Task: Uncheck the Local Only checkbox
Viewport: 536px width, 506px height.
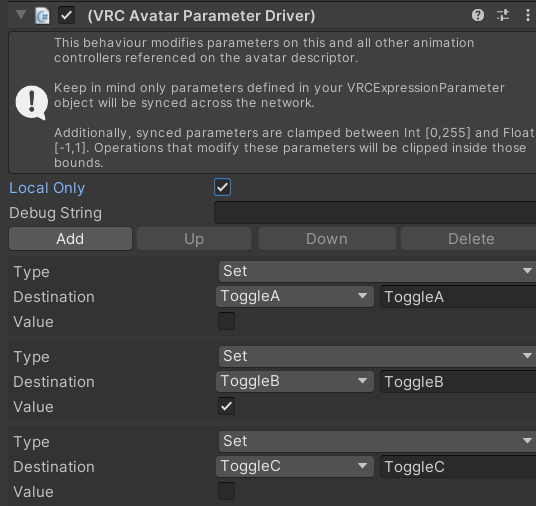Action: [223, 187]
